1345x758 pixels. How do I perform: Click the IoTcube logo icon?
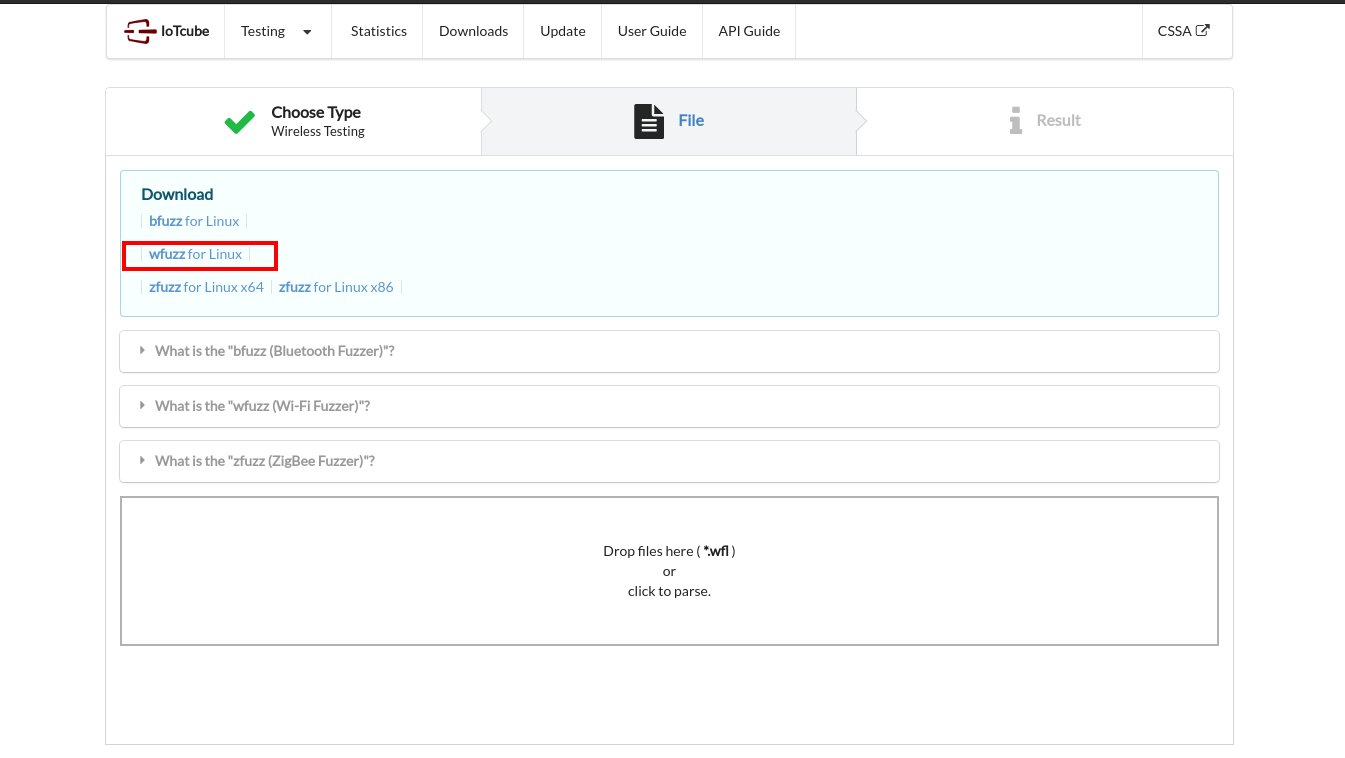point(140,32)
